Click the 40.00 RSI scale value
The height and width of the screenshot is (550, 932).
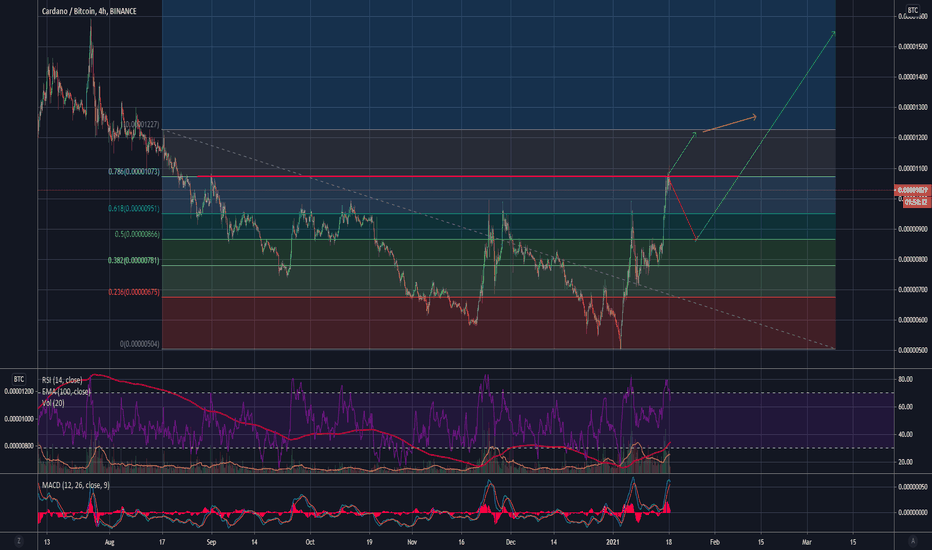tap(905, 434)
